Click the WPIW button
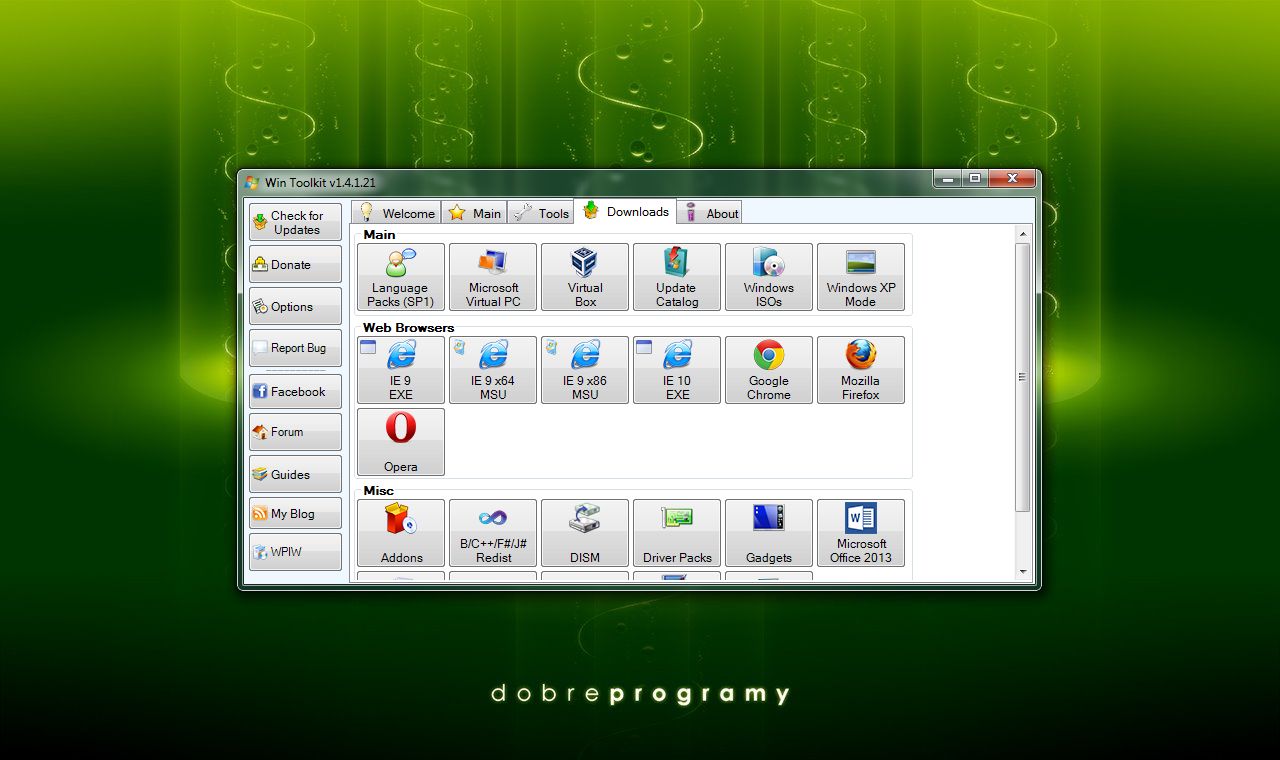Viewport: 1280px width, 760px height. tap(295, 552)
